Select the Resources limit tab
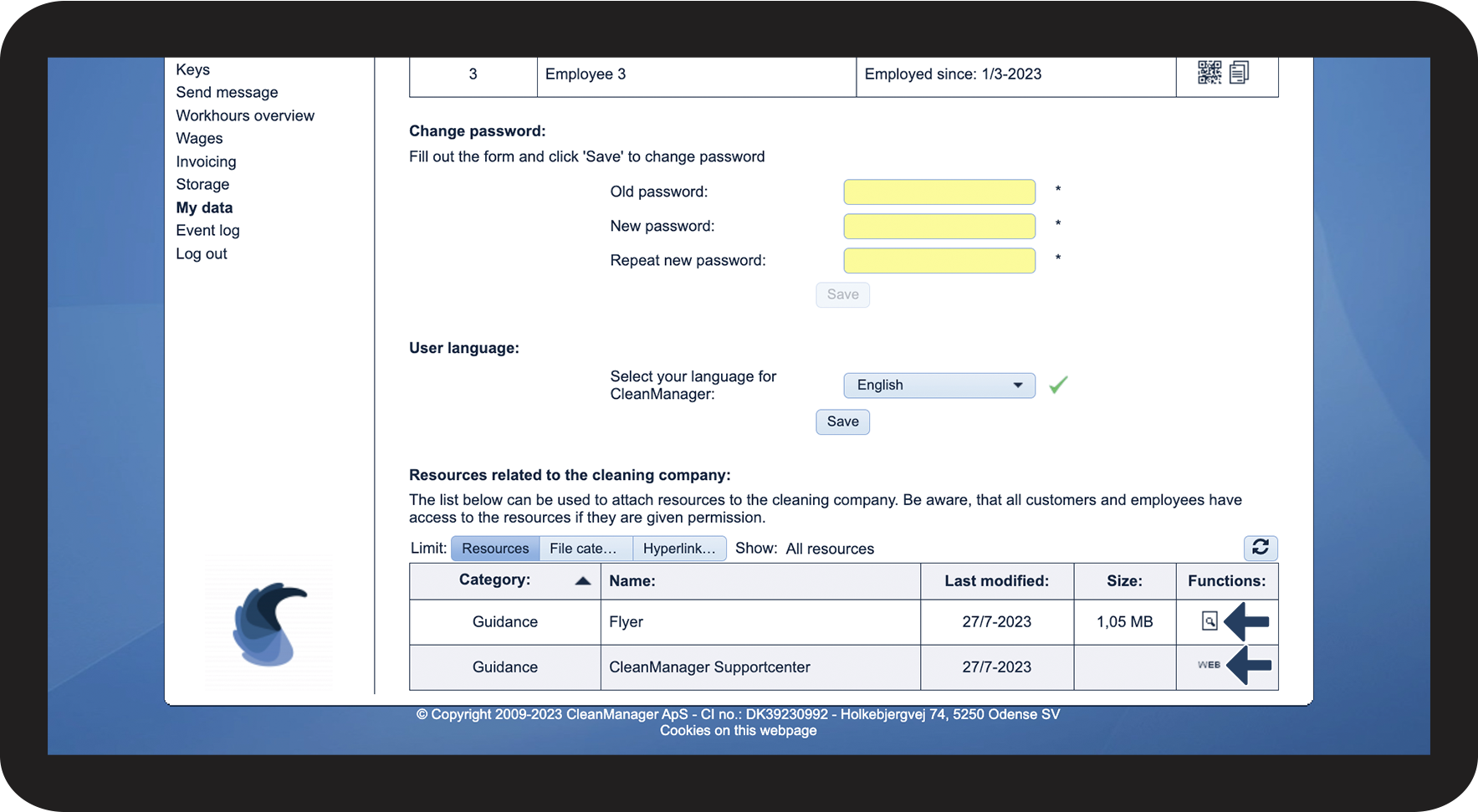 [x=495, y=549]
